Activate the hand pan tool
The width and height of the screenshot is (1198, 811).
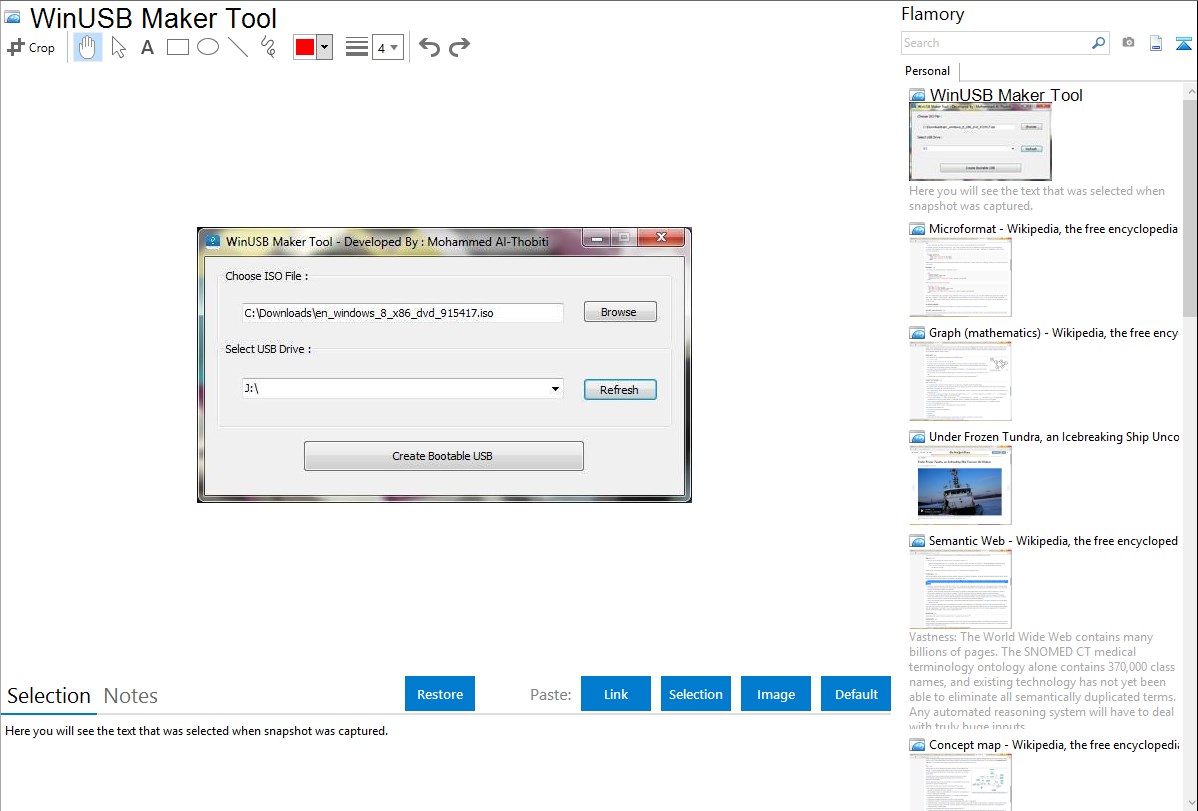point(88,47)
